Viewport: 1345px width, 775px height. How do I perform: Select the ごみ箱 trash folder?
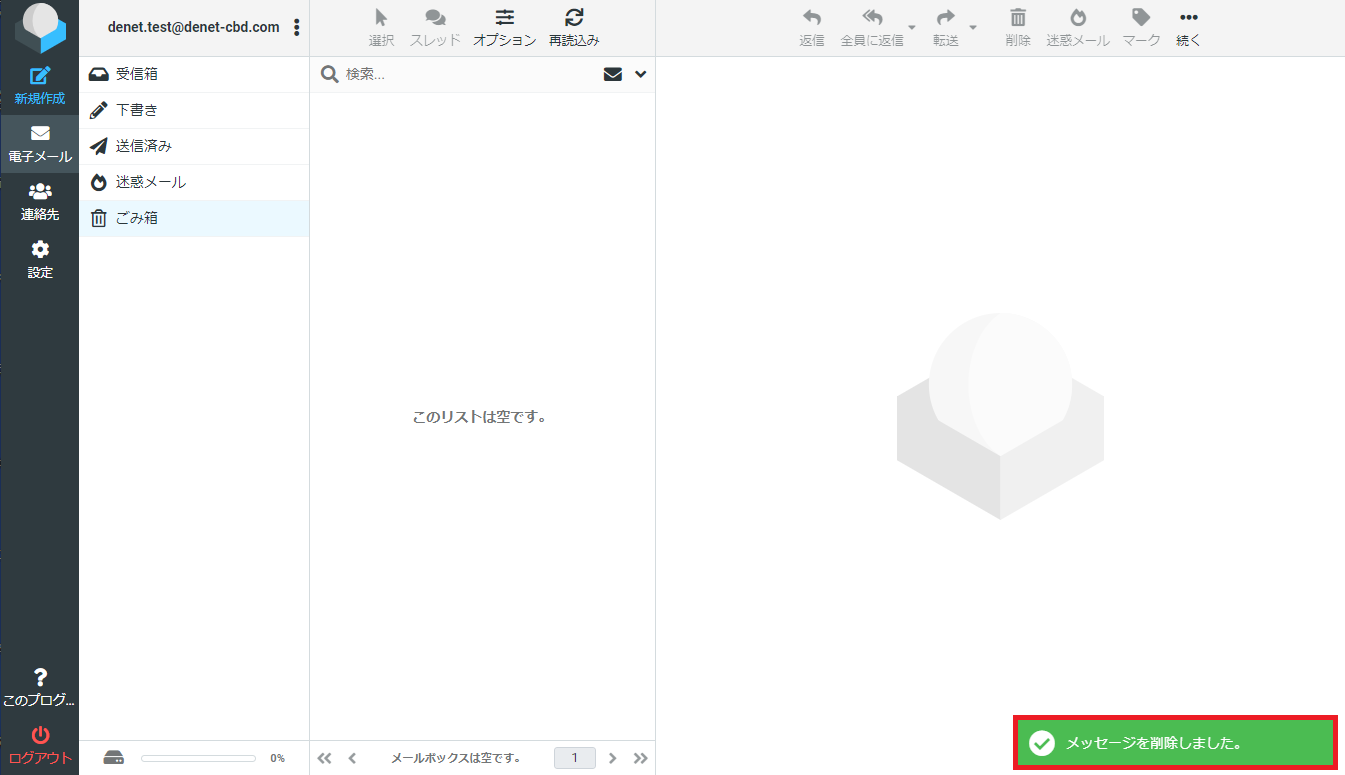(194, 218)
